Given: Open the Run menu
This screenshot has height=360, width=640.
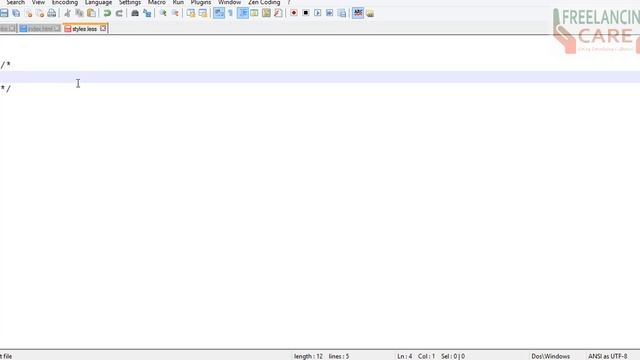Looking at the screenshot, I should click(x=178, y=2).
